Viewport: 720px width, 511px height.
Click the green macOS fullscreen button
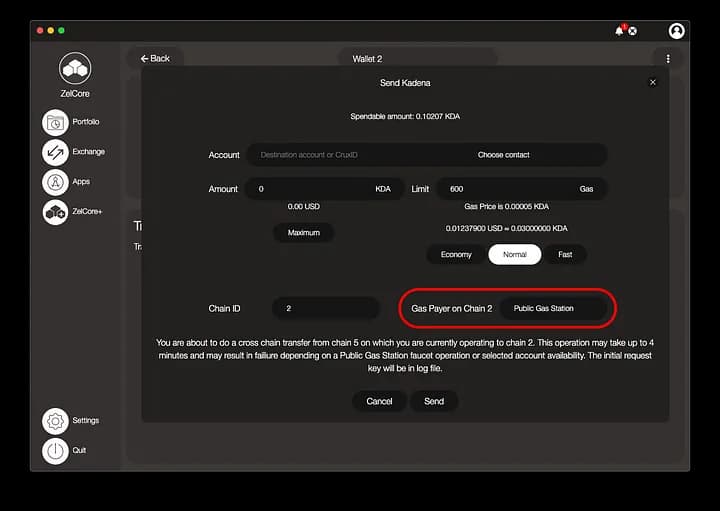point(61,30)
